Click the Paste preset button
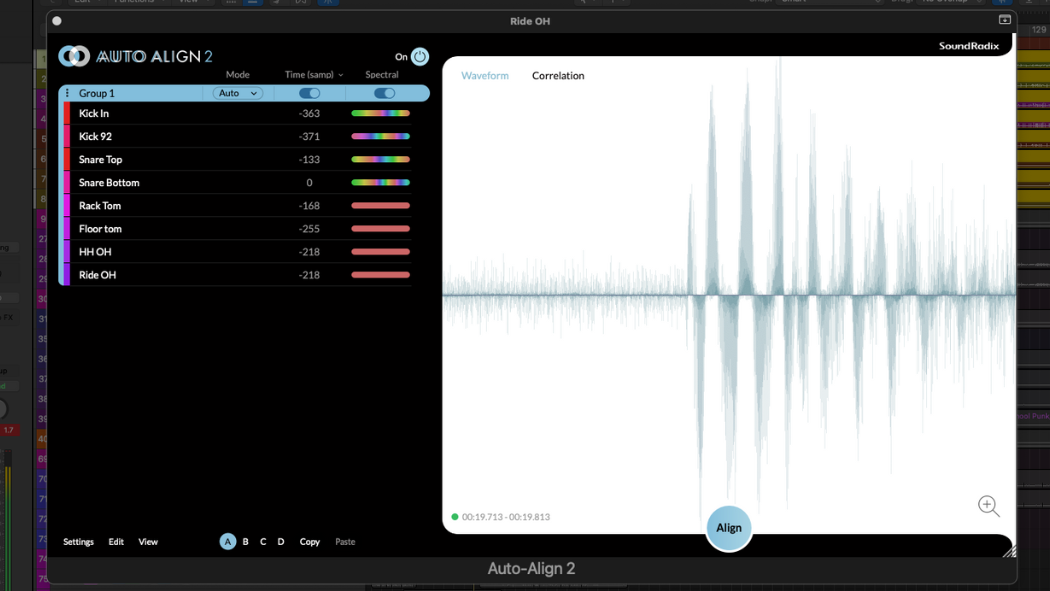The image size is (1050, 591). pos(345,541)
